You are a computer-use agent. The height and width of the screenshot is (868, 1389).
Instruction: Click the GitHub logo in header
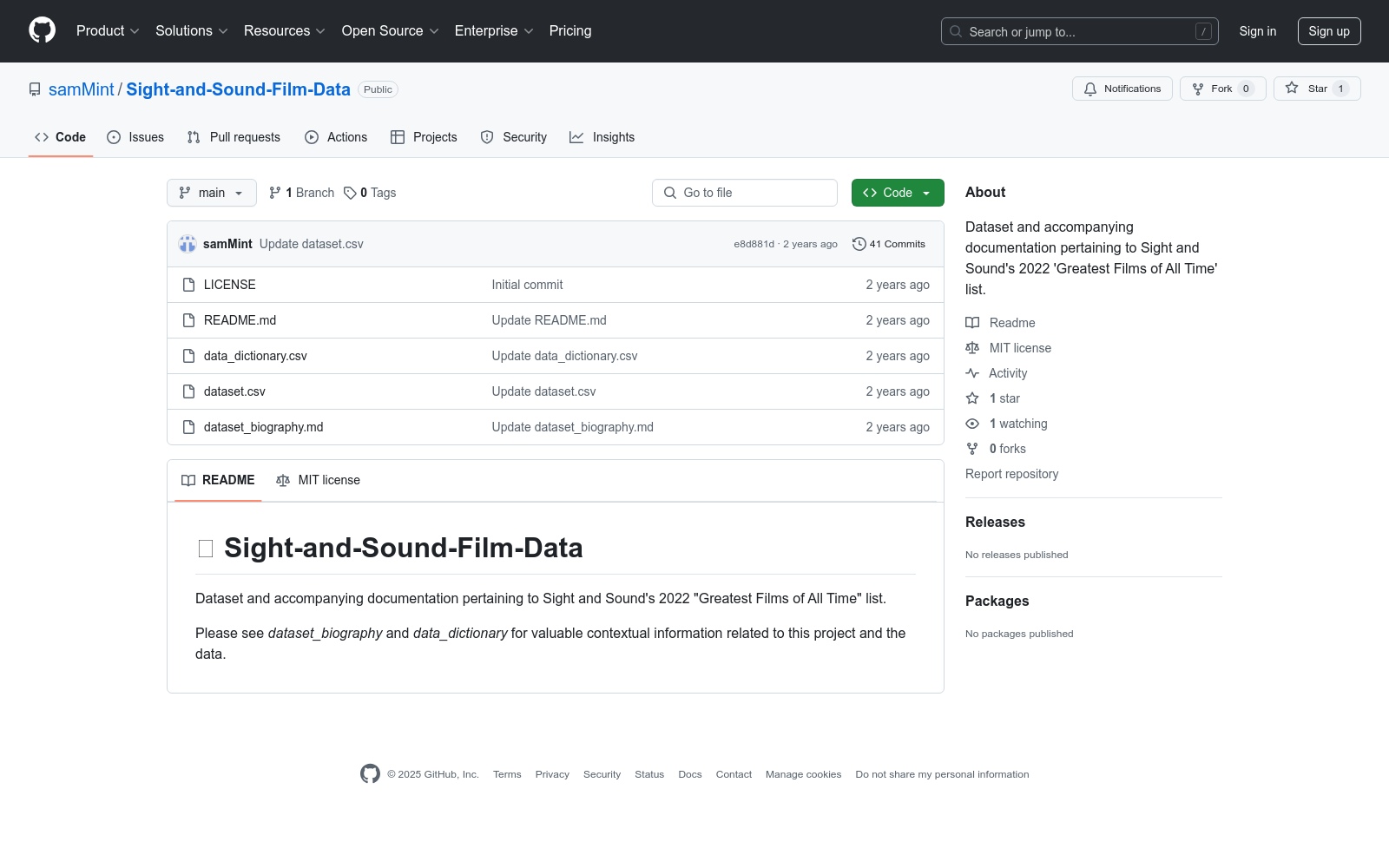point(42,30)
